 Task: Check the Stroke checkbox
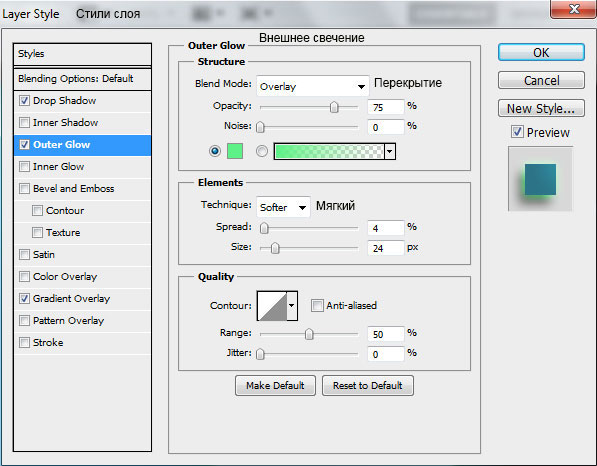(x=24, y=343)
